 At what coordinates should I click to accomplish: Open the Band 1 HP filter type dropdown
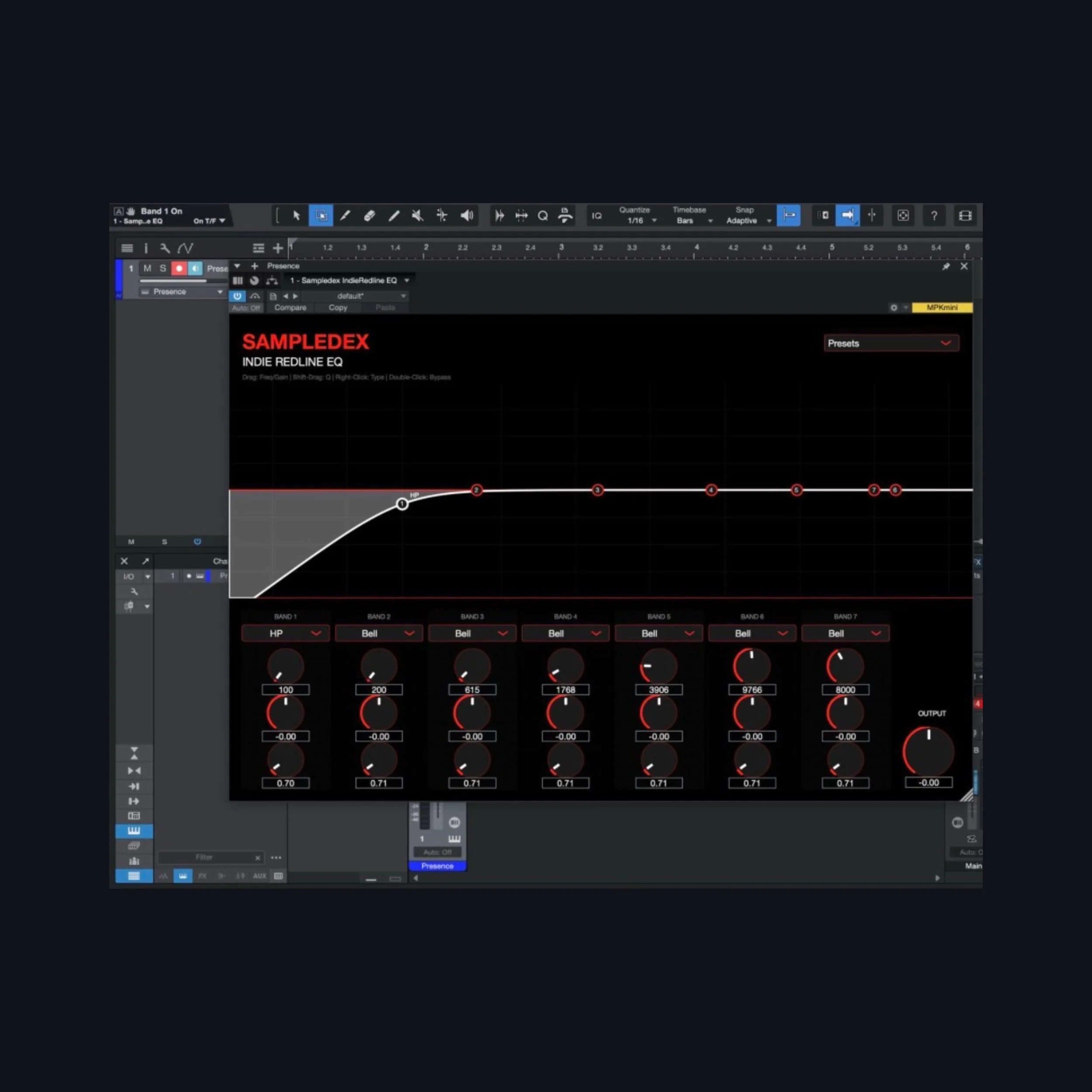pos(285,633)
